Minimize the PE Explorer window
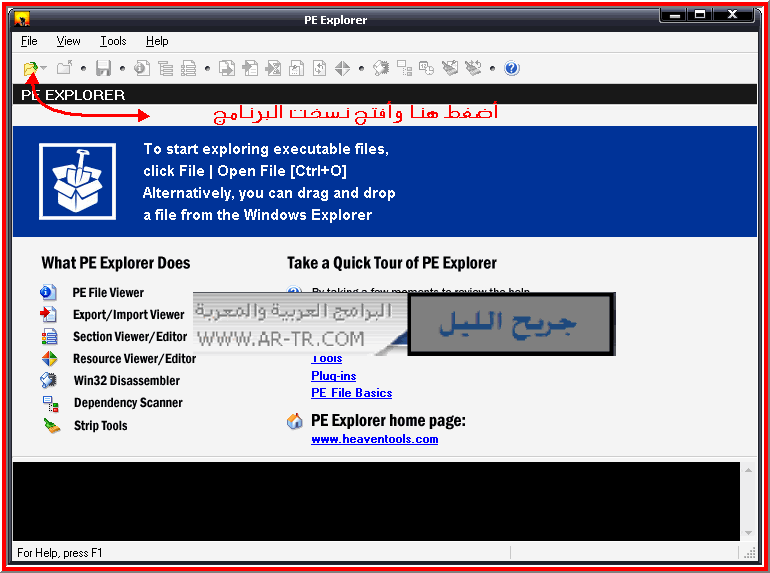 [x=675, y=15]
